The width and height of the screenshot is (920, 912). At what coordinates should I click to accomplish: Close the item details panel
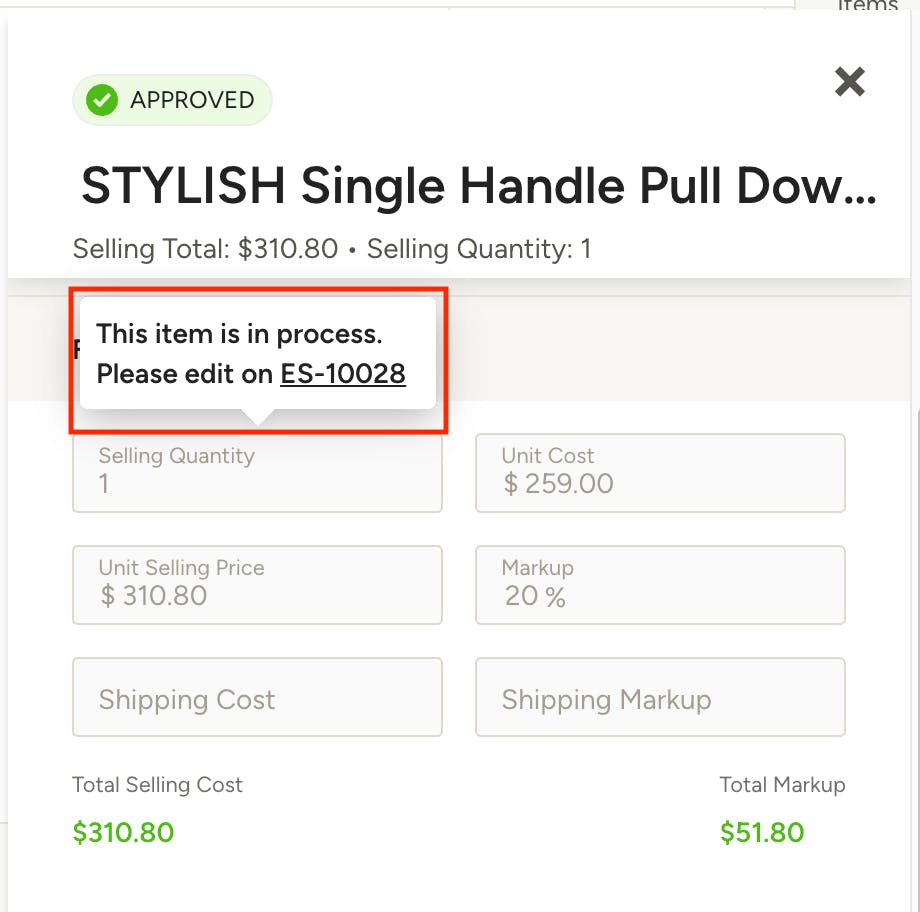tap(849, 82)
